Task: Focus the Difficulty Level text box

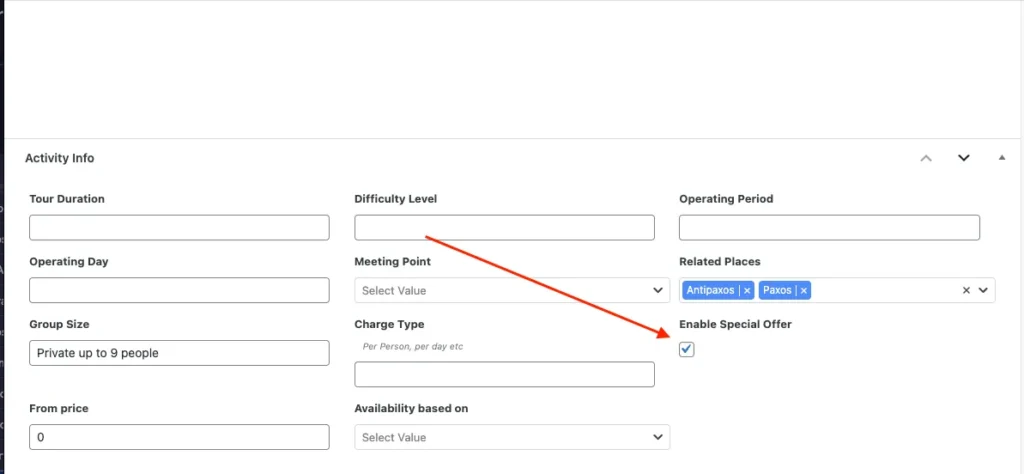Action: pyautogui.click(x=504, y=228)
